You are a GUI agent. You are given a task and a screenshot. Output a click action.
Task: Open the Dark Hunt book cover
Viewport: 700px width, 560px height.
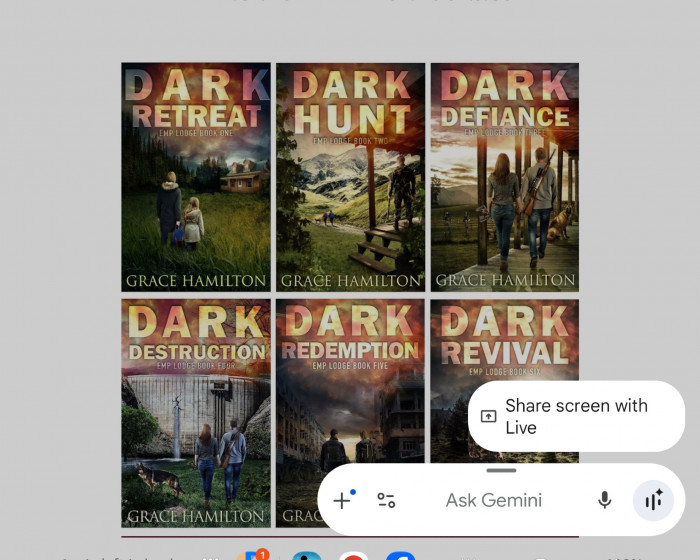click(350, 177)
